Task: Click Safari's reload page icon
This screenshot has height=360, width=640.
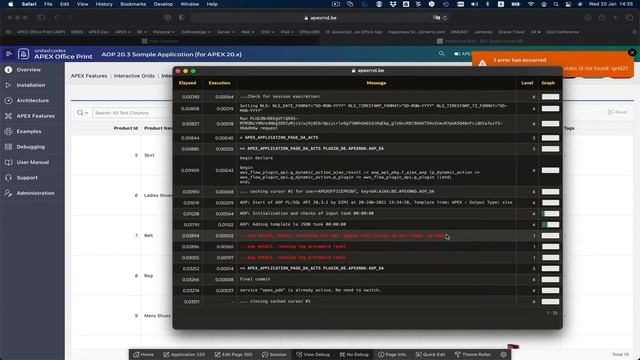Action: pos(445,18)
